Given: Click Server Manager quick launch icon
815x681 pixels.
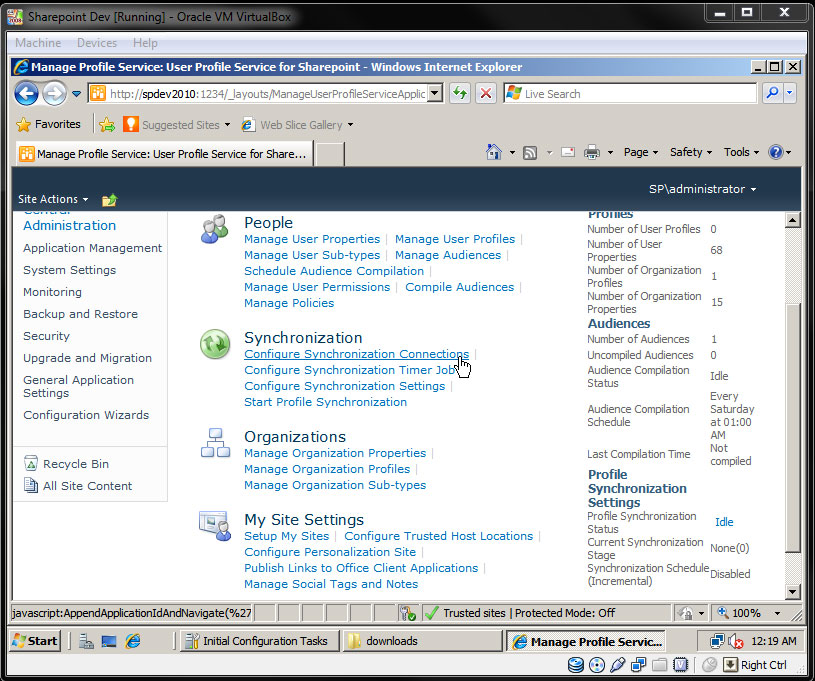Looking at the screenshot, I should click(86, 641).
